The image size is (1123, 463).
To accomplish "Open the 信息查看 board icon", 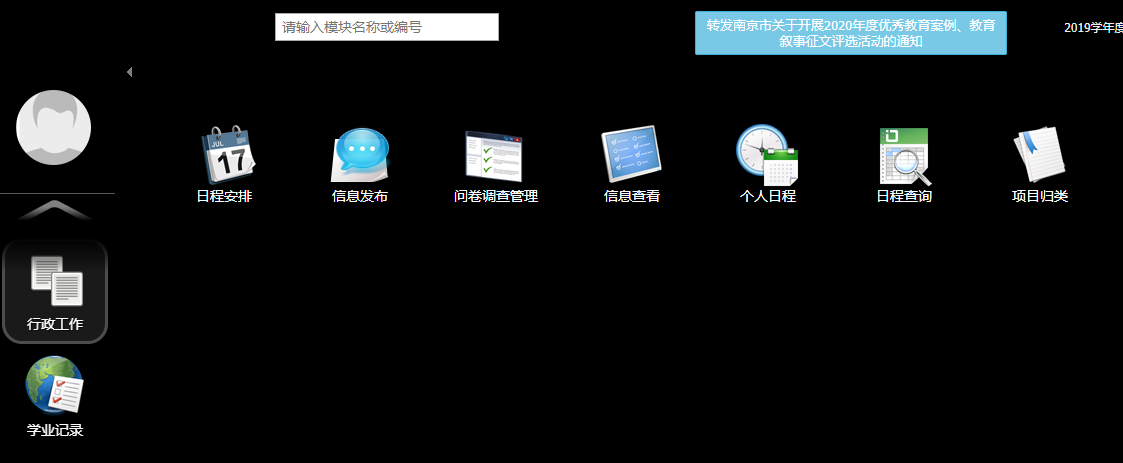I will pos(631,155).
